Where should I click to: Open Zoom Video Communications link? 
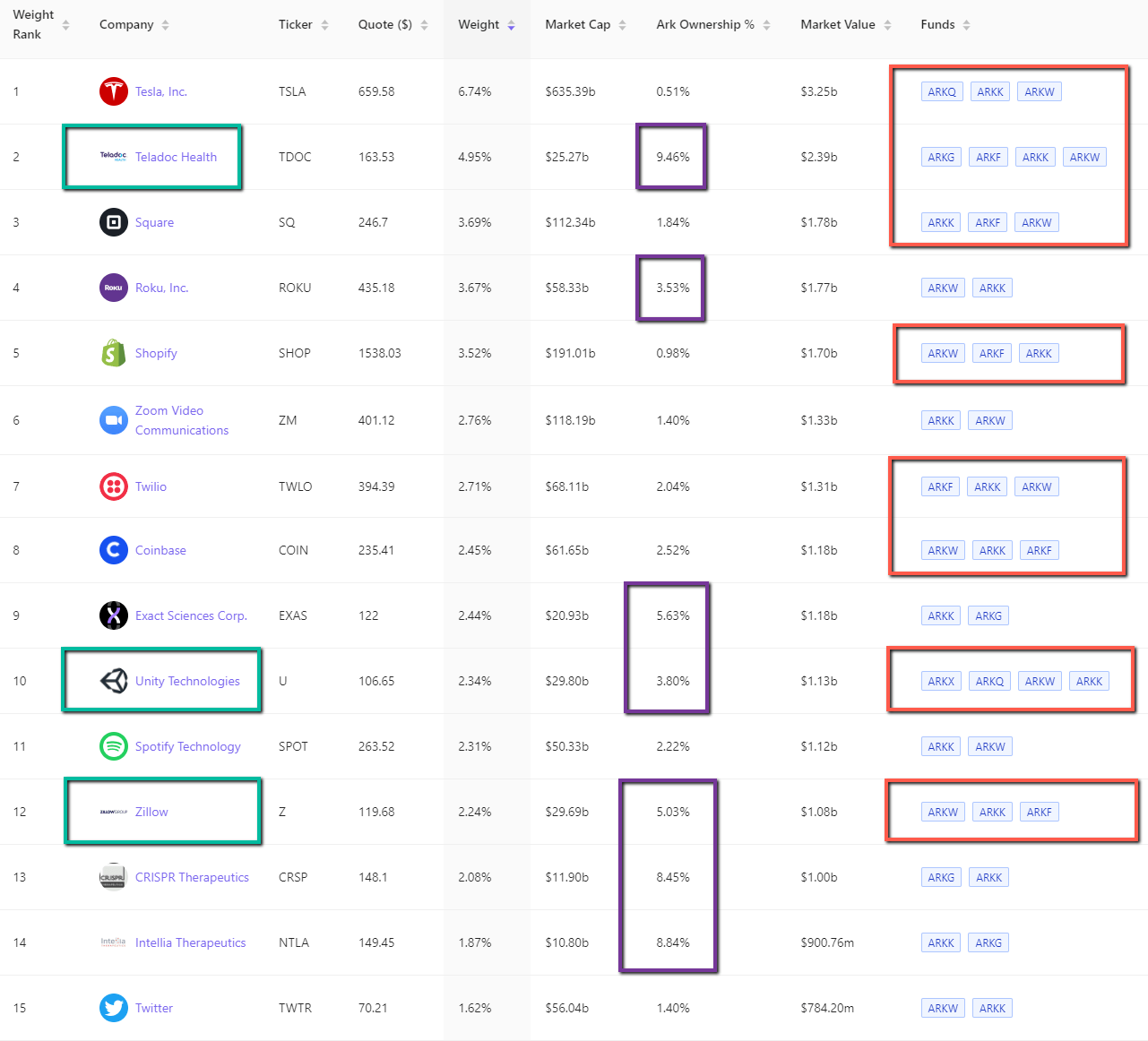click(181, 420)
